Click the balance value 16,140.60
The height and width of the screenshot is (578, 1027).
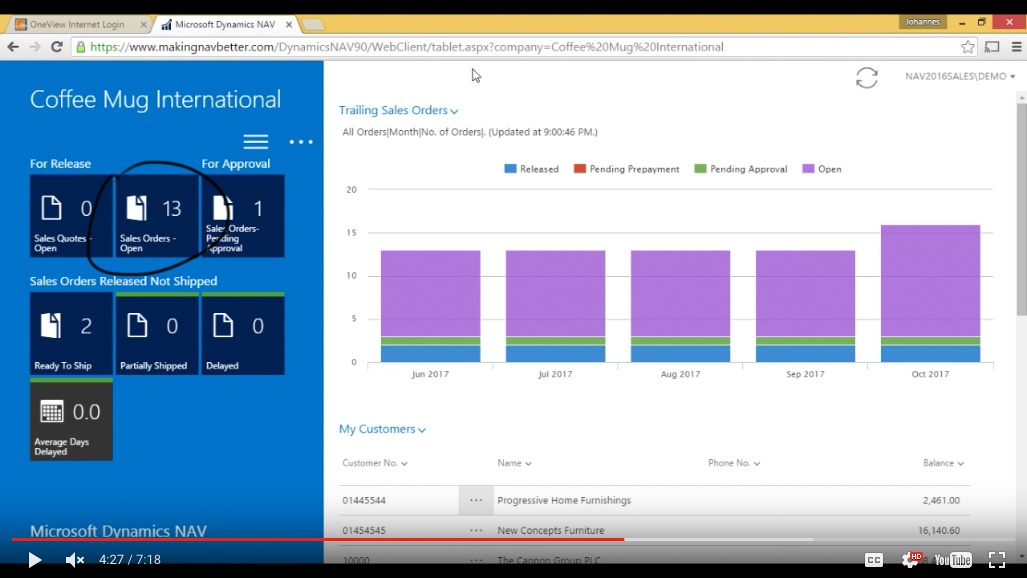coord(939,530)
